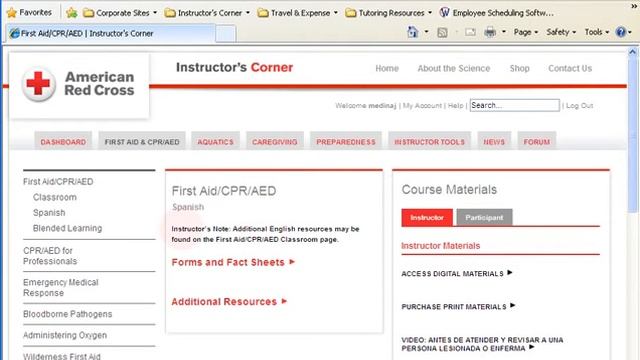Click the browser Help icon

[x=621, y=32]
